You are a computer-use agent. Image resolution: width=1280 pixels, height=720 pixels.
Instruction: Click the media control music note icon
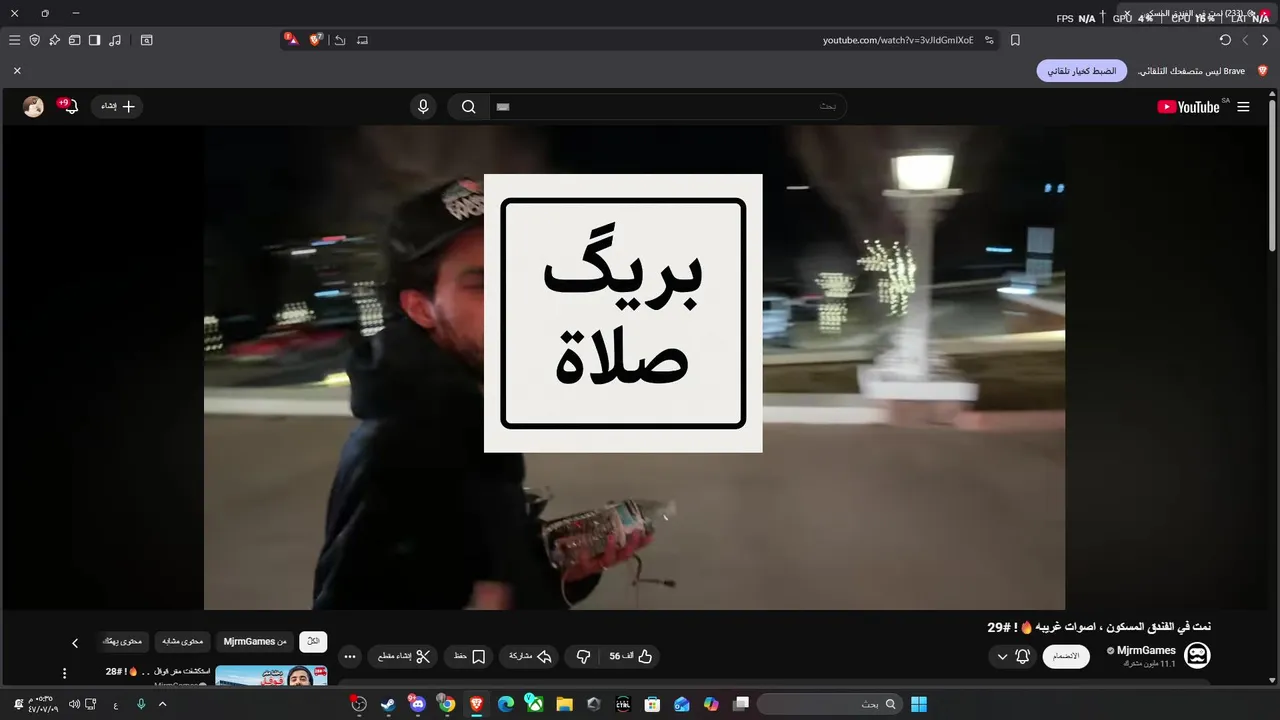coord(115,40)
